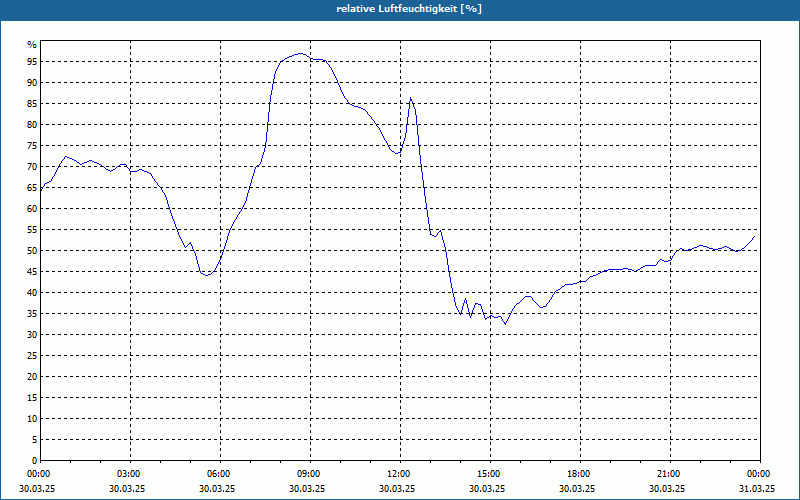Click the '30.03.25' date beneath first 00:00
This screenshot has height=500, width=800.
(37, 489)
